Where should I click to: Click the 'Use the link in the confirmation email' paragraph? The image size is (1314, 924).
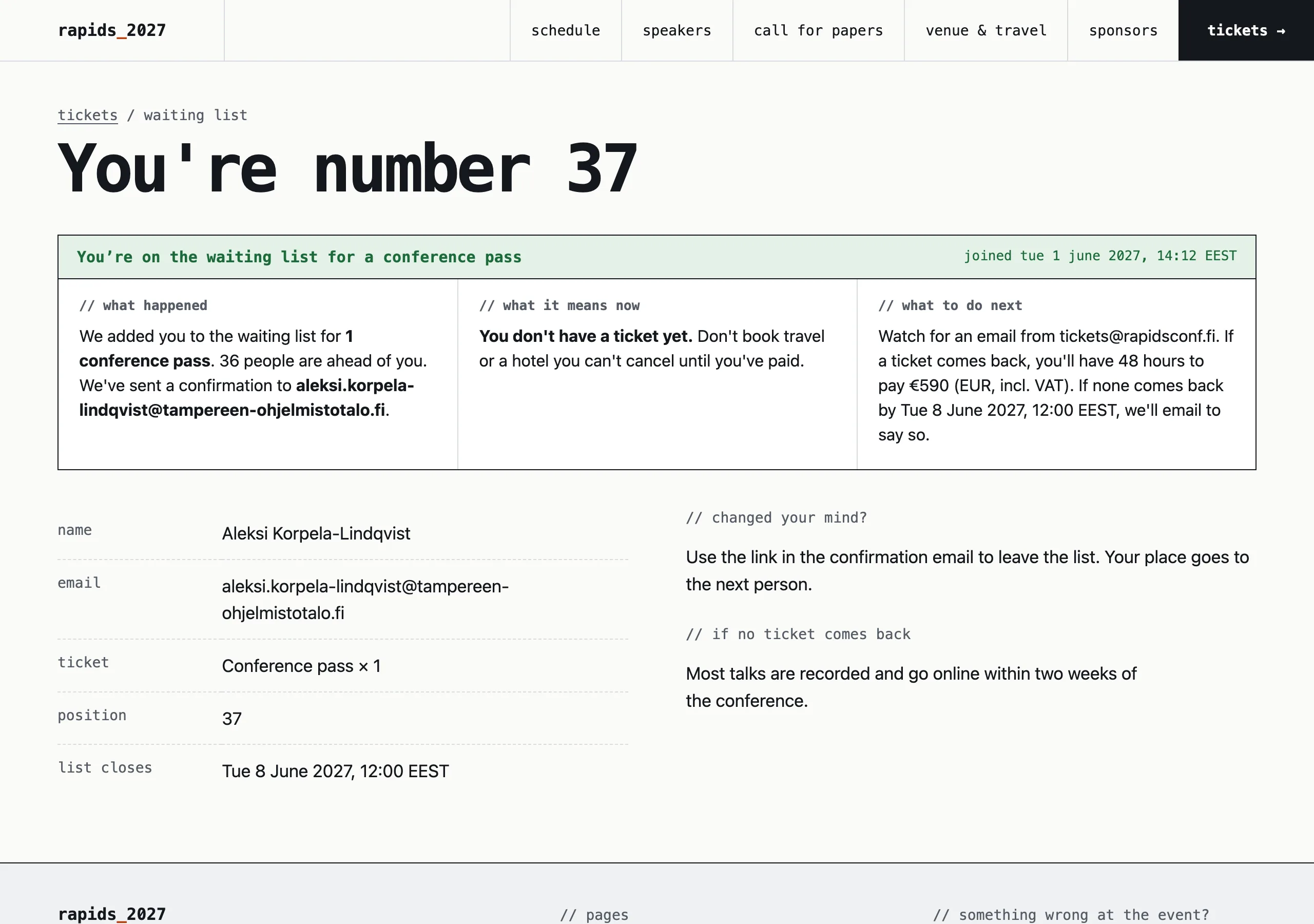pyautogui.click(x=967, y=571)
